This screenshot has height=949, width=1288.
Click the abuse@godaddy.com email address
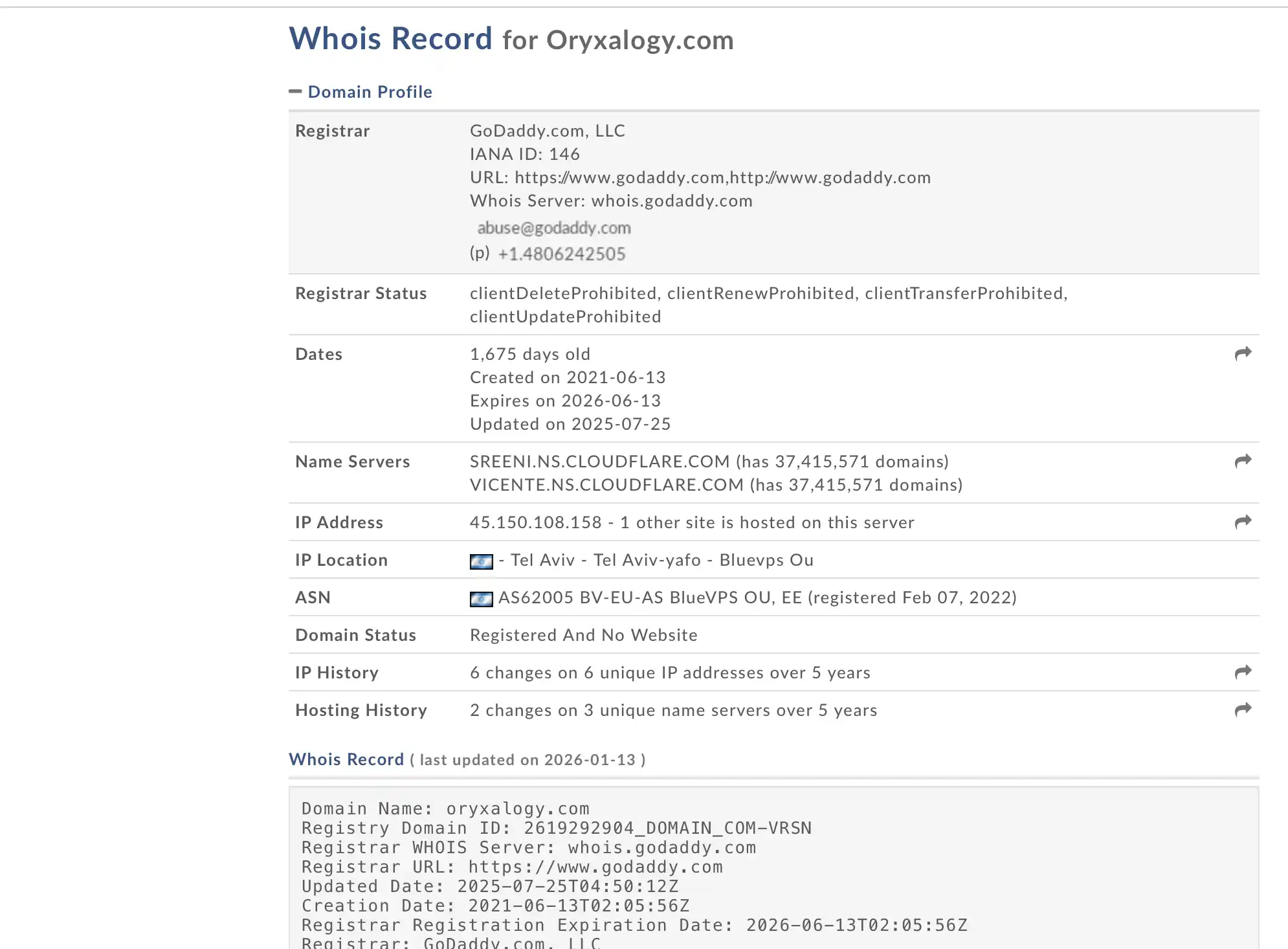point(554,228)
